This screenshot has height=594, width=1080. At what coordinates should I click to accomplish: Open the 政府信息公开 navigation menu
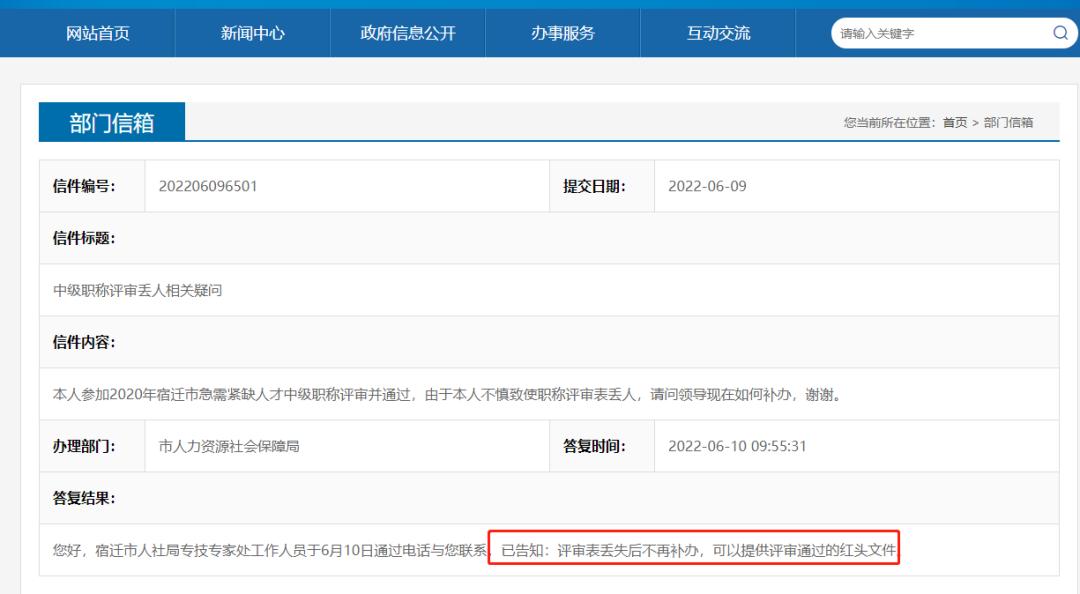(x=405, y=32)
